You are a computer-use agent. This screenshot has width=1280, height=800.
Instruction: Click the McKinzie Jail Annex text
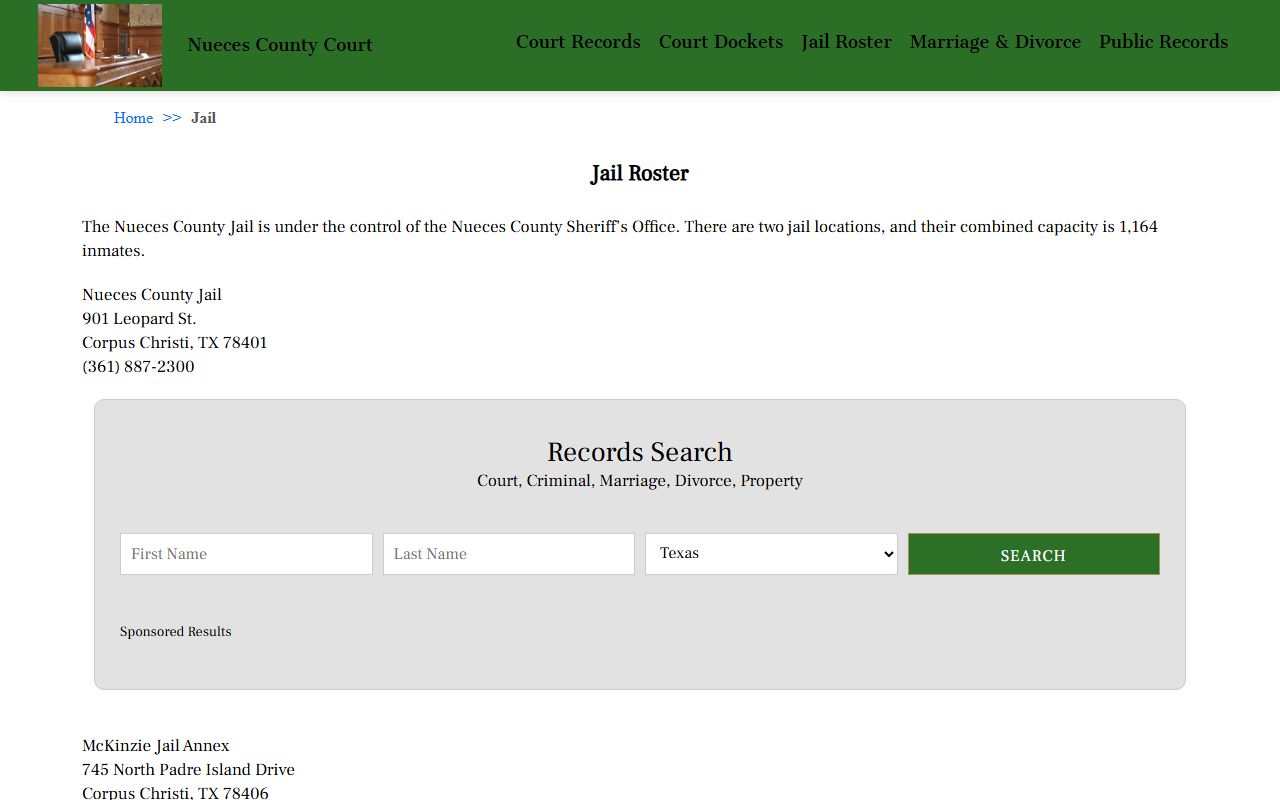click(156, 746)
